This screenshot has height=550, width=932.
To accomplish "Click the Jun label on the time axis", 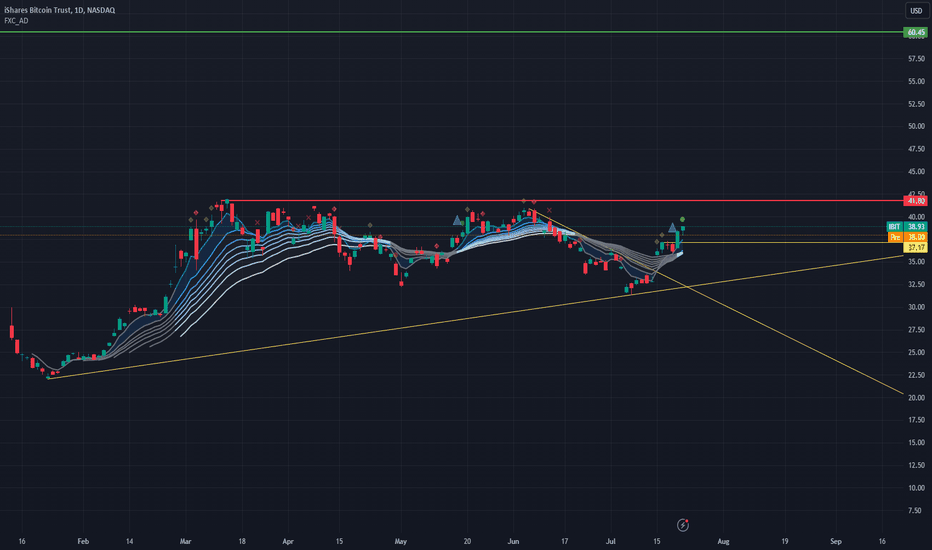I will point(513,542).
